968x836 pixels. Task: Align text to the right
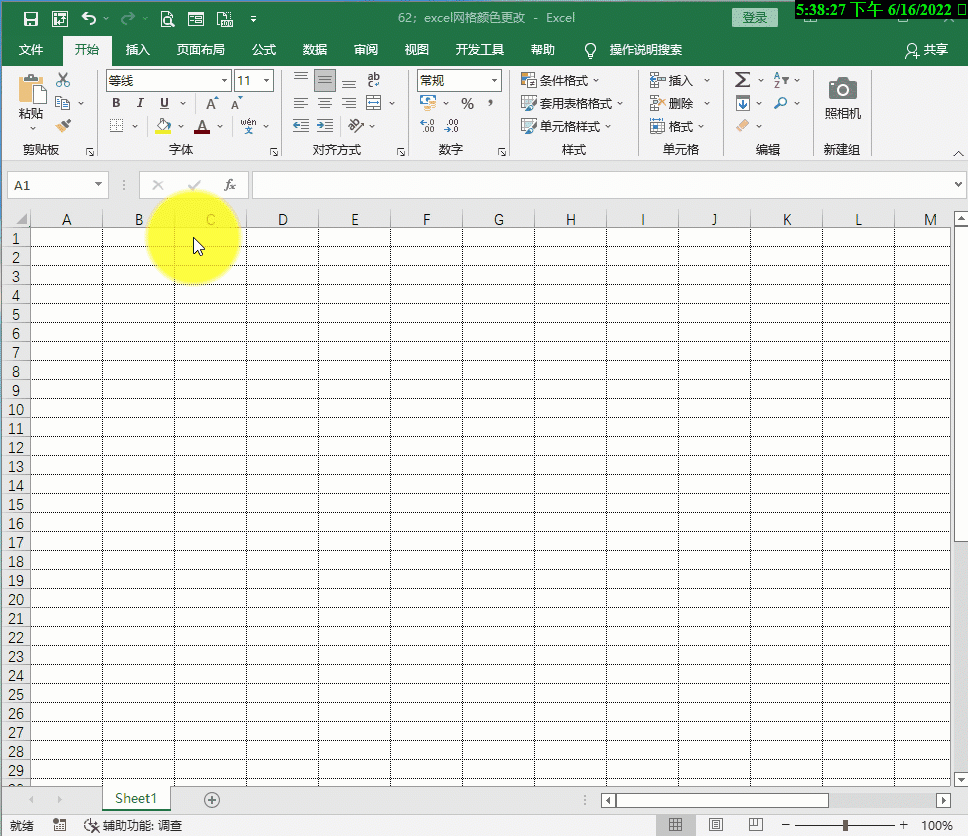(x=349, y=103)
